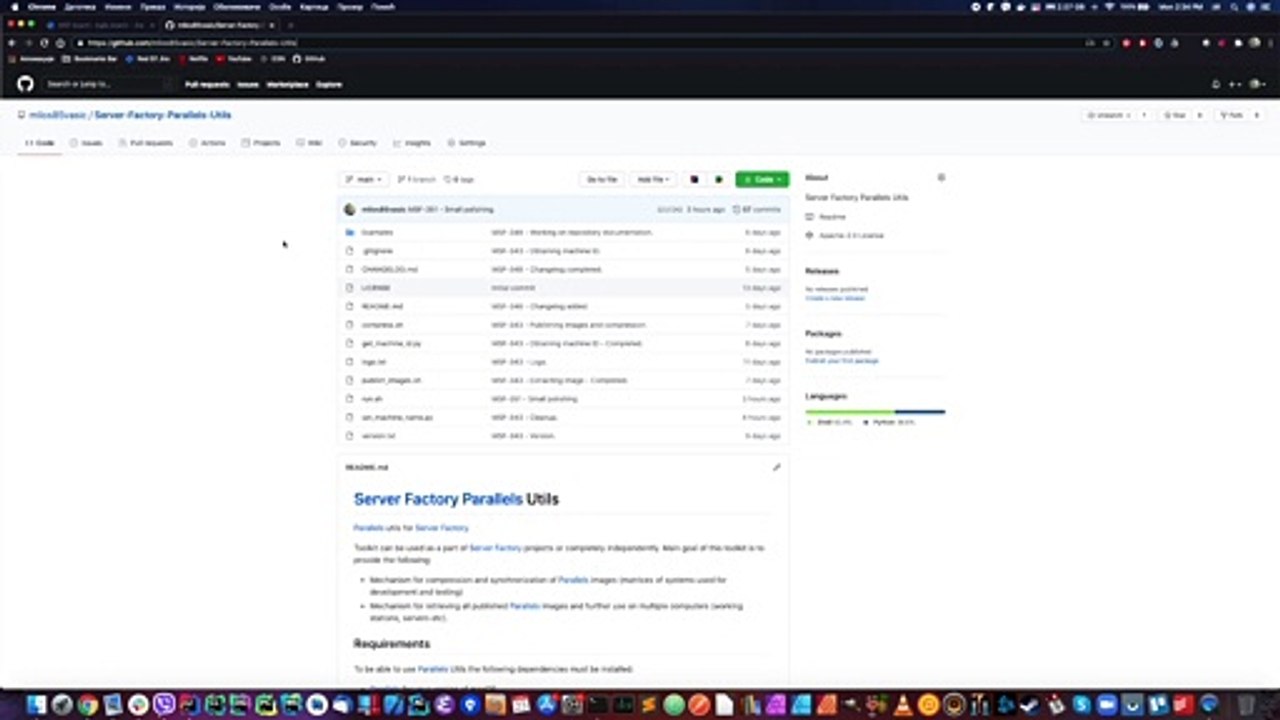This screenshot has height=720, width=1280.
Task: Edit README with the pencil icon
Action: pyautogui.click(x=776, y=467)
